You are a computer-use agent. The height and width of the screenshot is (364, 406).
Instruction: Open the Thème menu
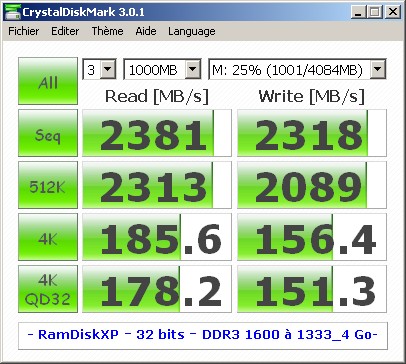tap(107, 31)
